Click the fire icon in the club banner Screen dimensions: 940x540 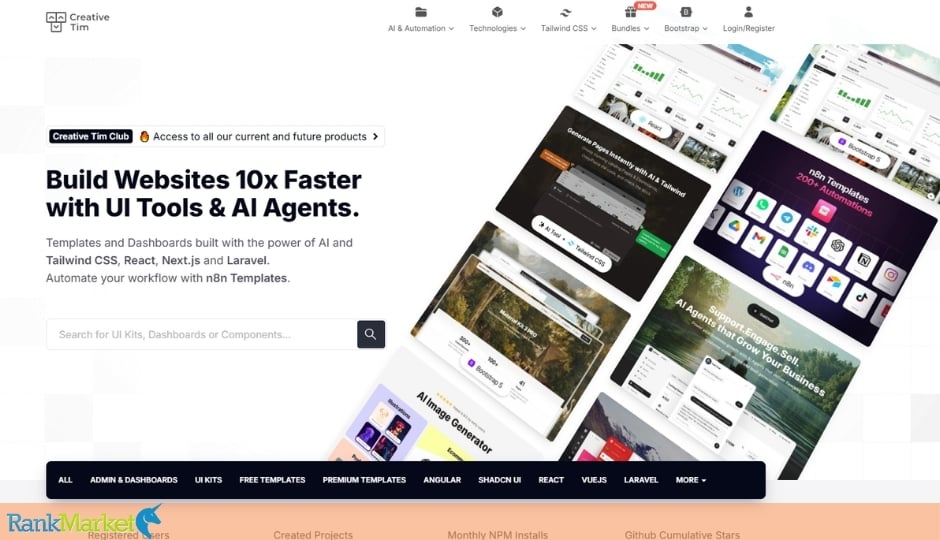pyautogui.click(x=144, y=137)
